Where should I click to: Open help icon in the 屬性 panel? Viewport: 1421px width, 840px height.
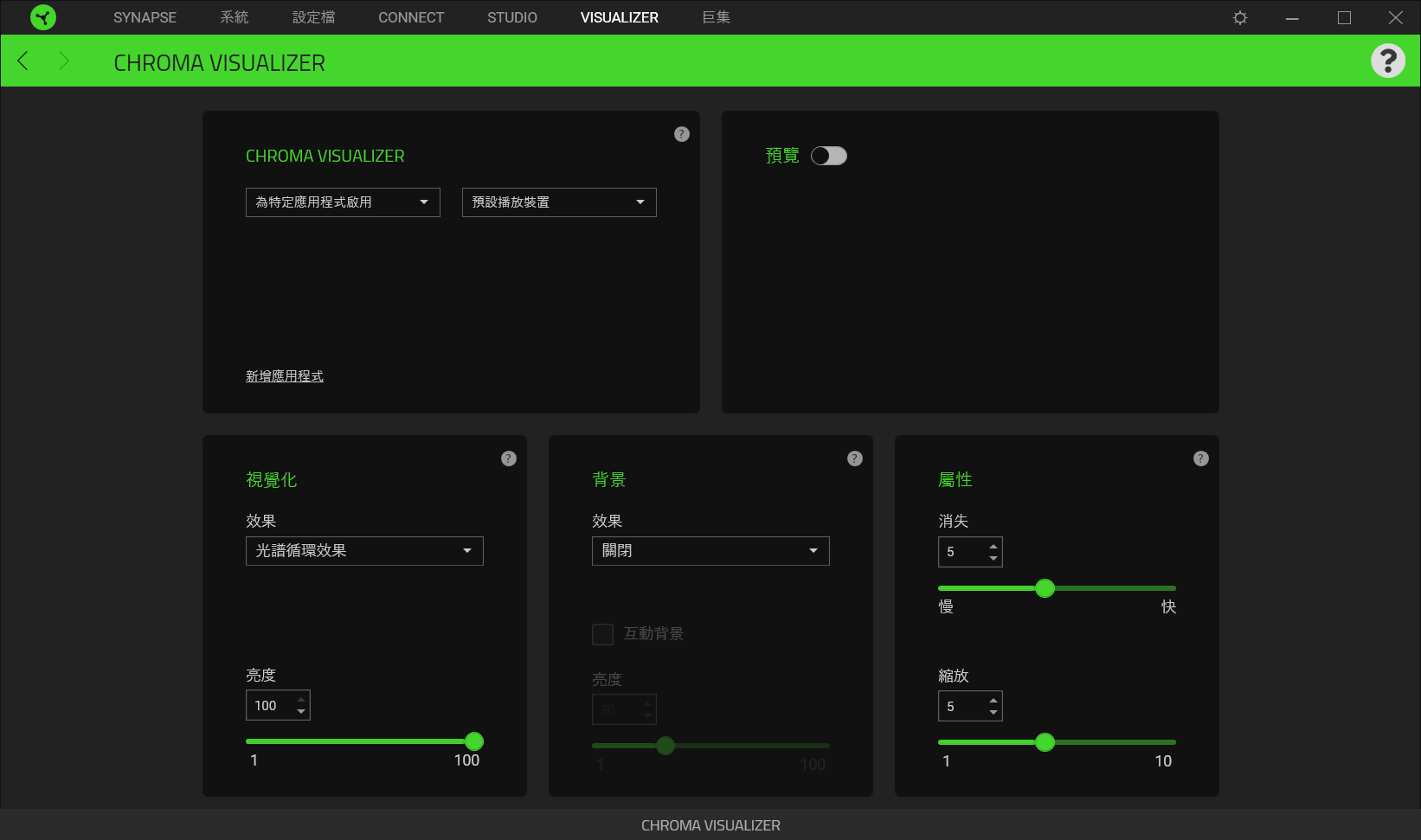click(1200, 458)
